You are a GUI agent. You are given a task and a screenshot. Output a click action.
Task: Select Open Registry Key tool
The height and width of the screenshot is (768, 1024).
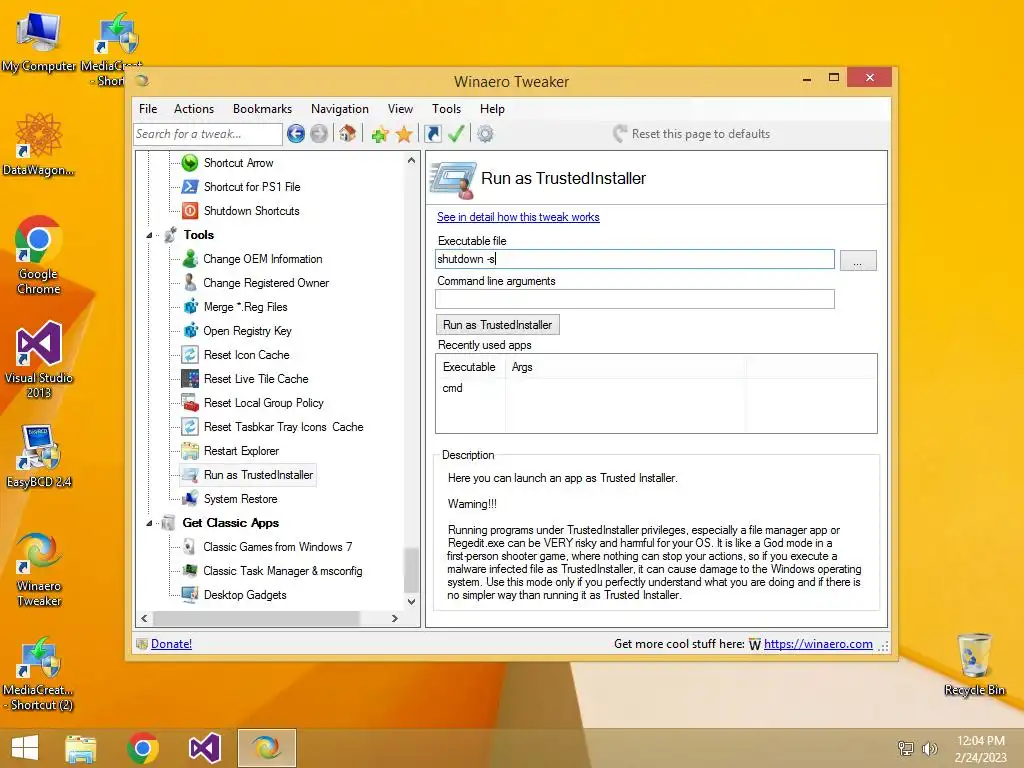point(247,331)
